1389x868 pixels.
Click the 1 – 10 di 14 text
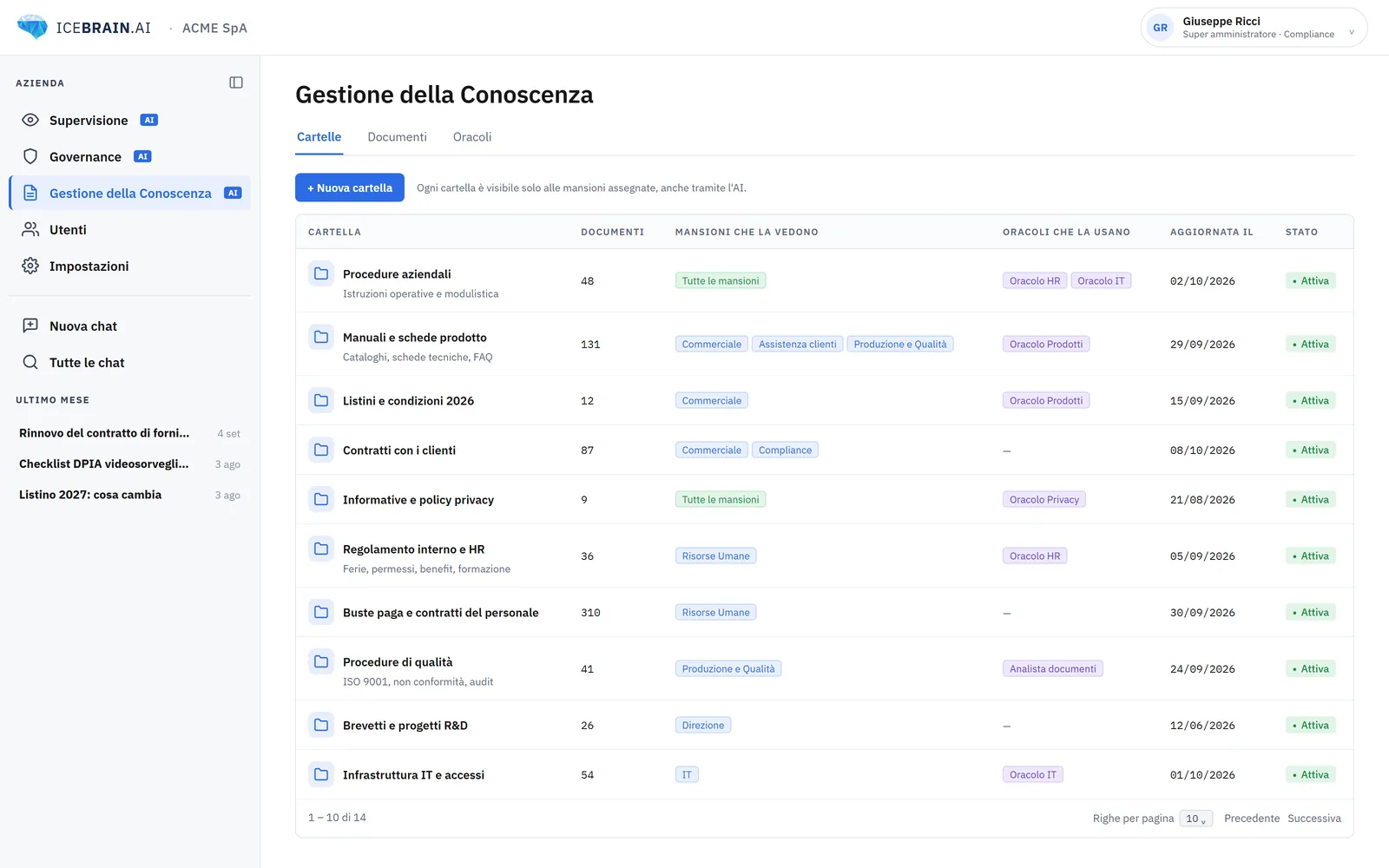(337, 818)
